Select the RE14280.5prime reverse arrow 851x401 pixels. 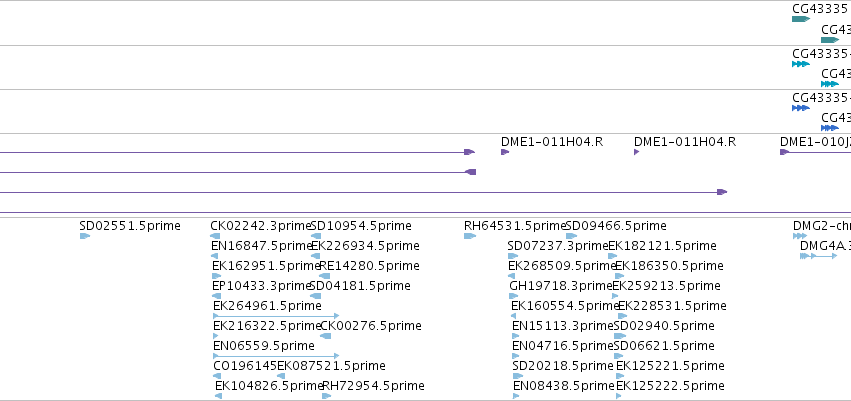[325, 276]
